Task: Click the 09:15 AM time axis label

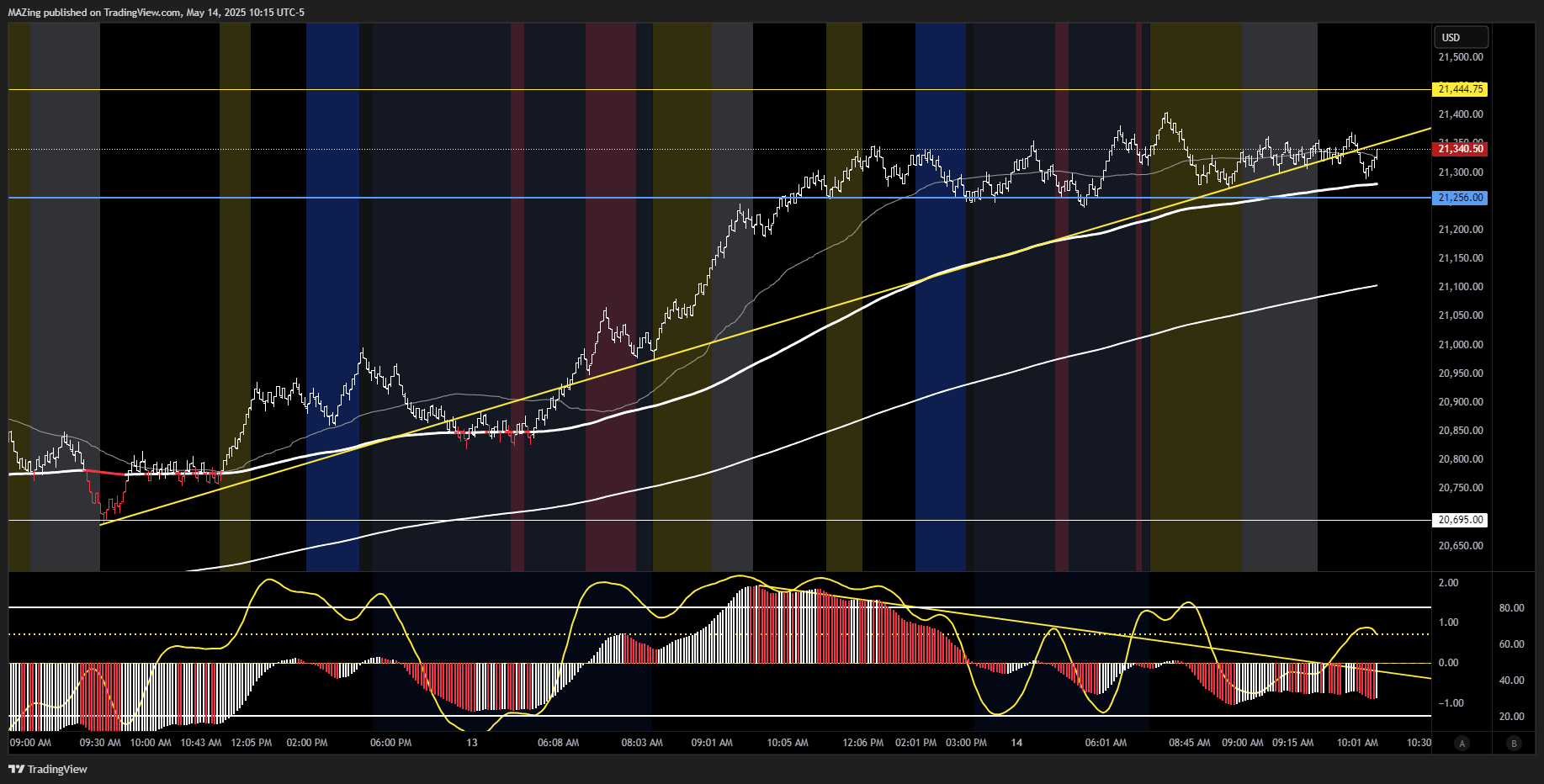Action: coord(1293,743)
